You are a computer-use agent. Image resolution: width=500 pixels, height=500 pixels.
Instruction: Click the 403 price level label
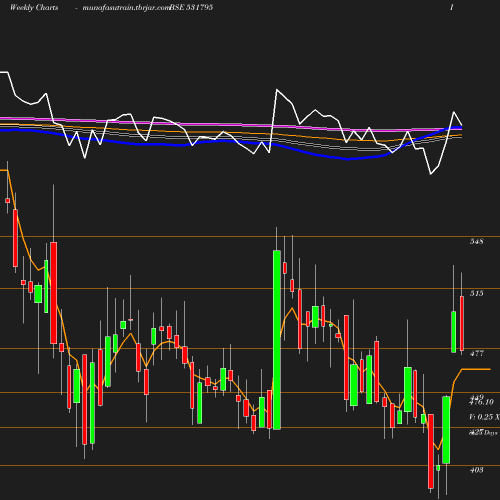(476, 470)
